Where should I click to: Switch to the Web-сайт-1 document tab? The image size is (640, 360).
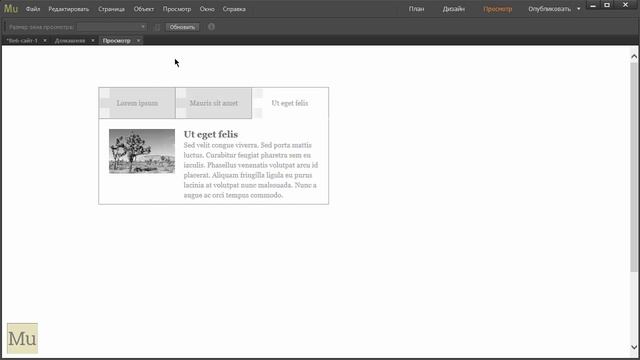pyautogui.click(x=22, y=40)
